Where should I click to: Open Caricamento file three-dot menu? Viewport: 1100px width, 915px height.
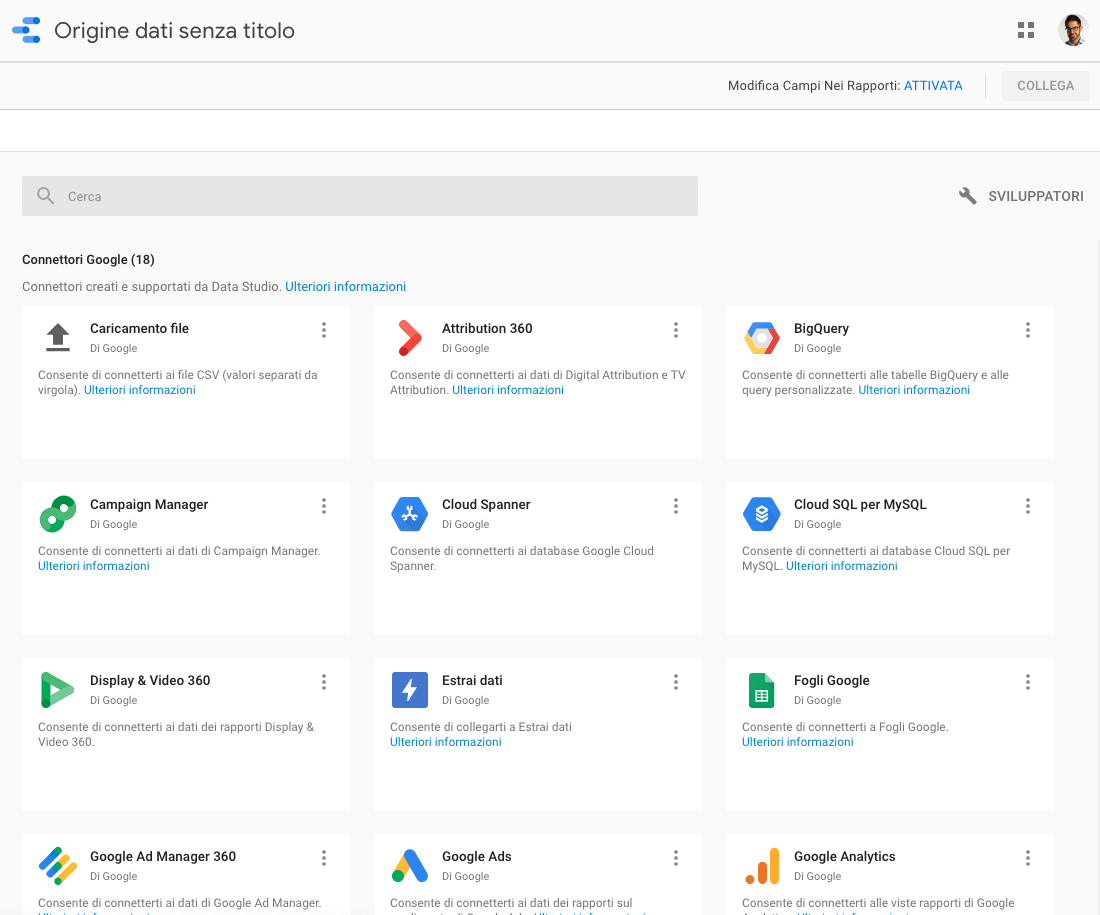(323, 330)
